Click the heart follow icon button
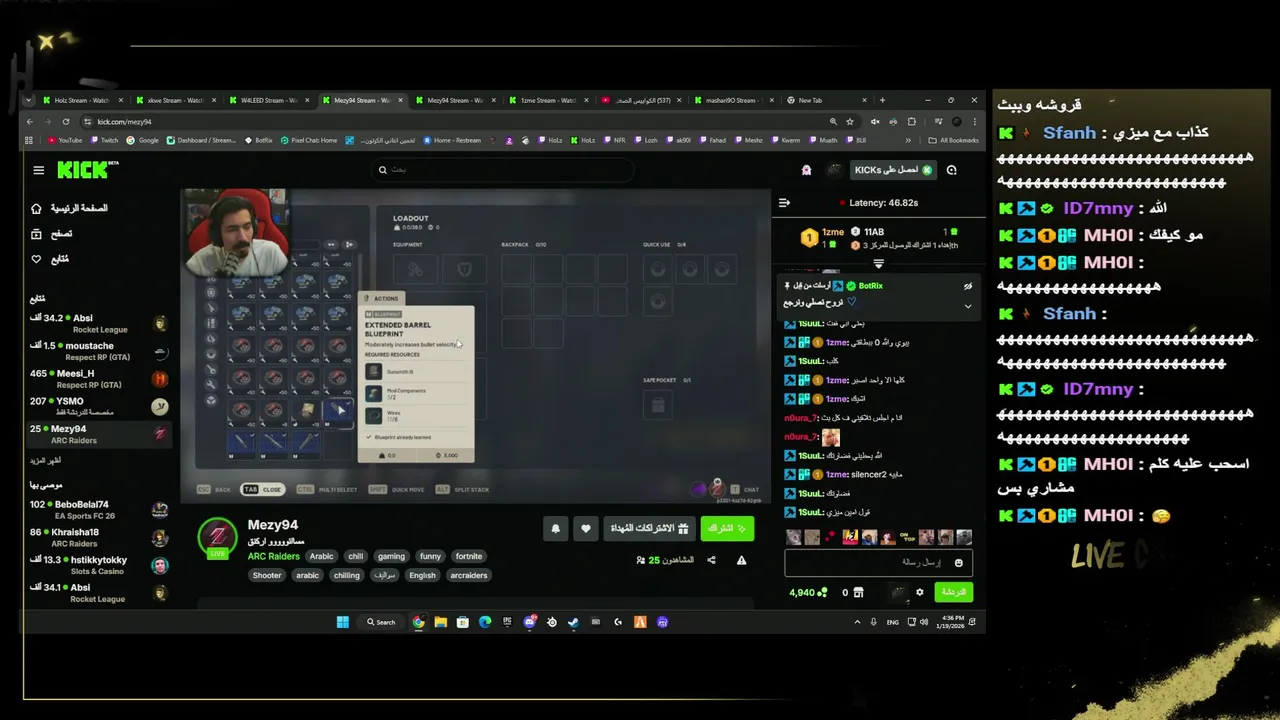The height and width of the screenshot is (720, 1280). coord(586,528)
